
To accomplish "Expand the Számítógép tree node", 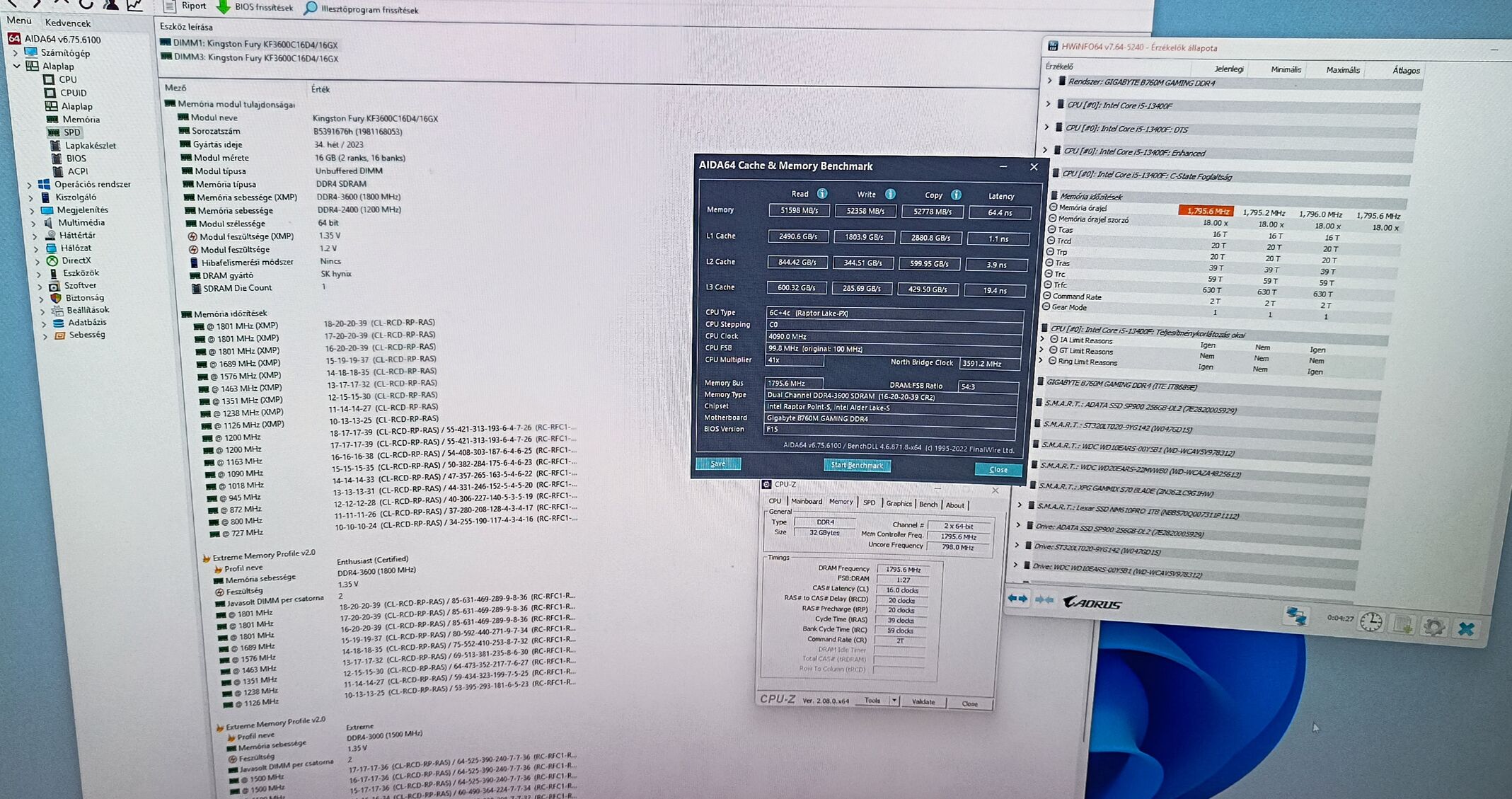I will tap(15, 53).
